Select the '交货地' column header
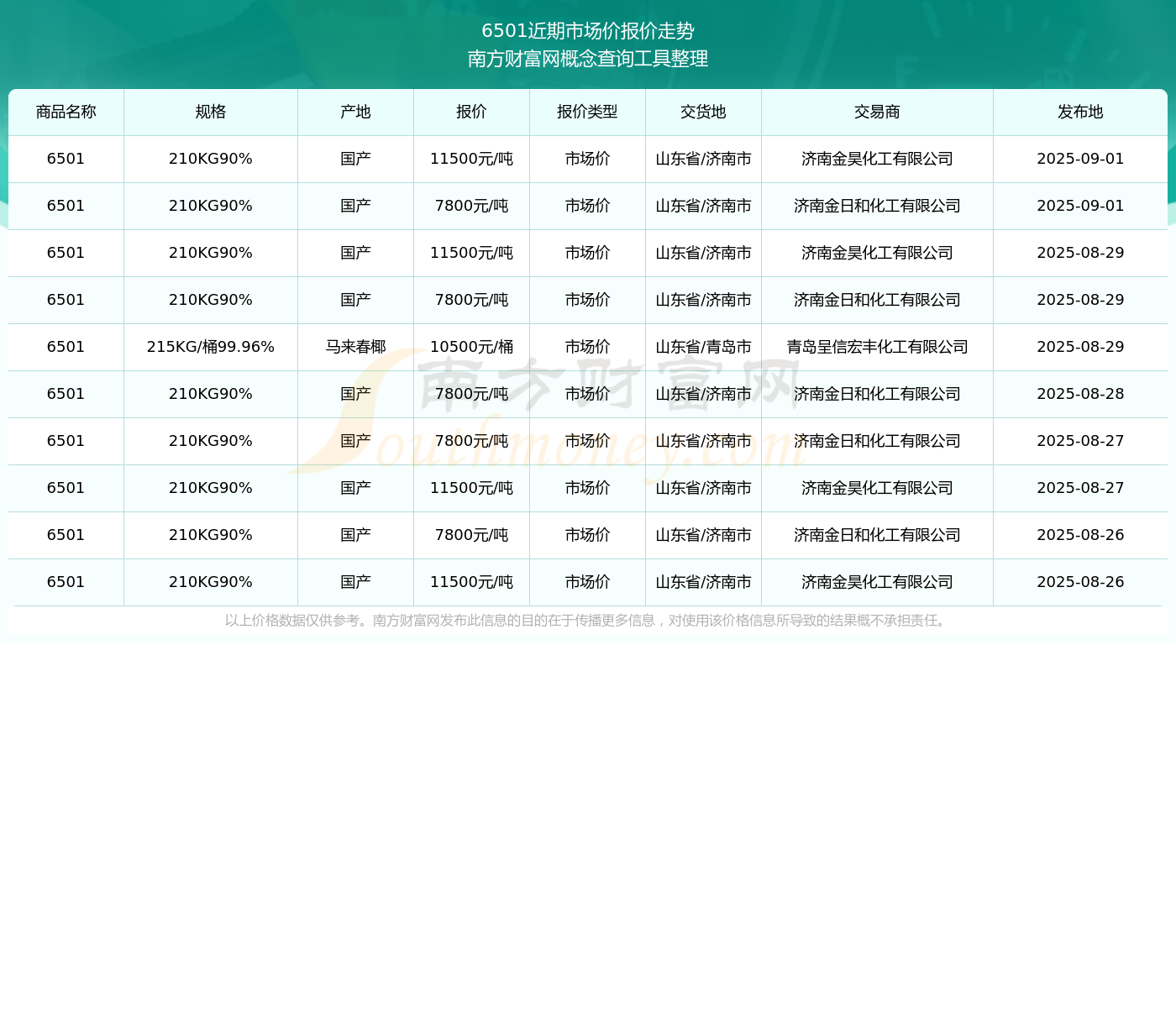This screenshot has width=1176, height=1012. (x=704, y=112)
